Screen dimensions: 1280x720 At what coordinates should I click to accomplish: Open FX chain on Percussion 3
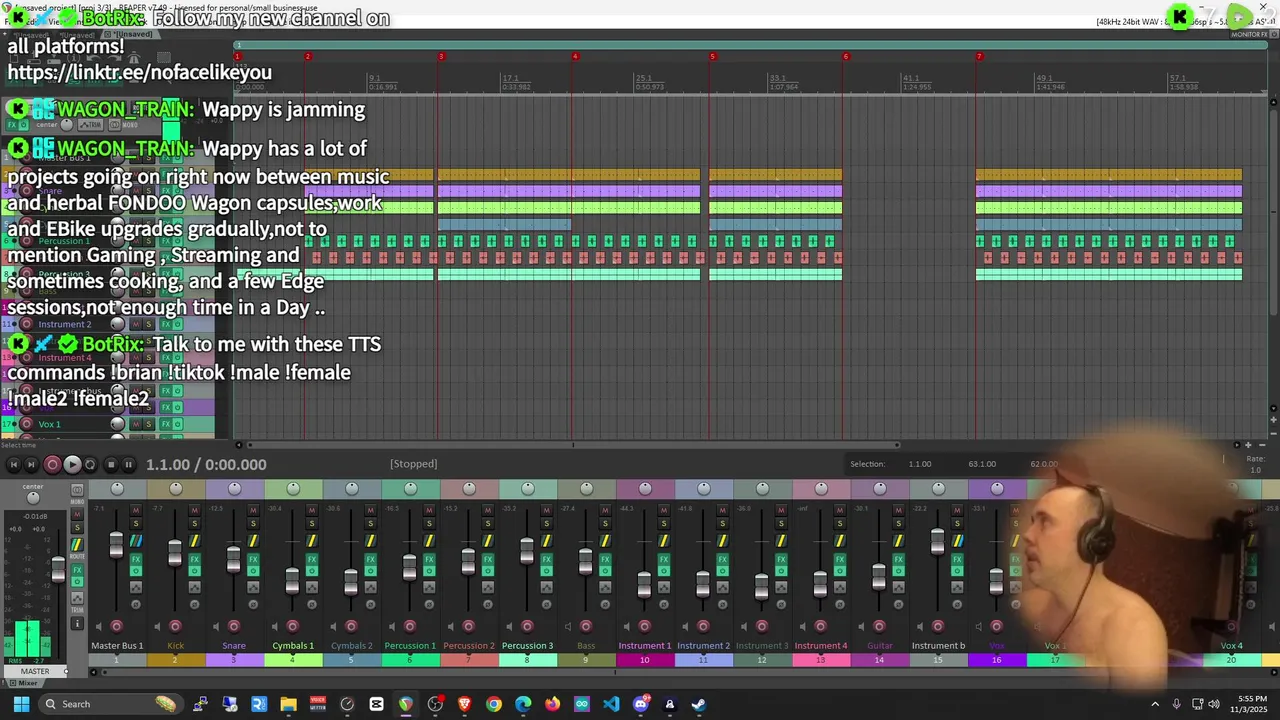pyautogui.click(x=547, y=560)
